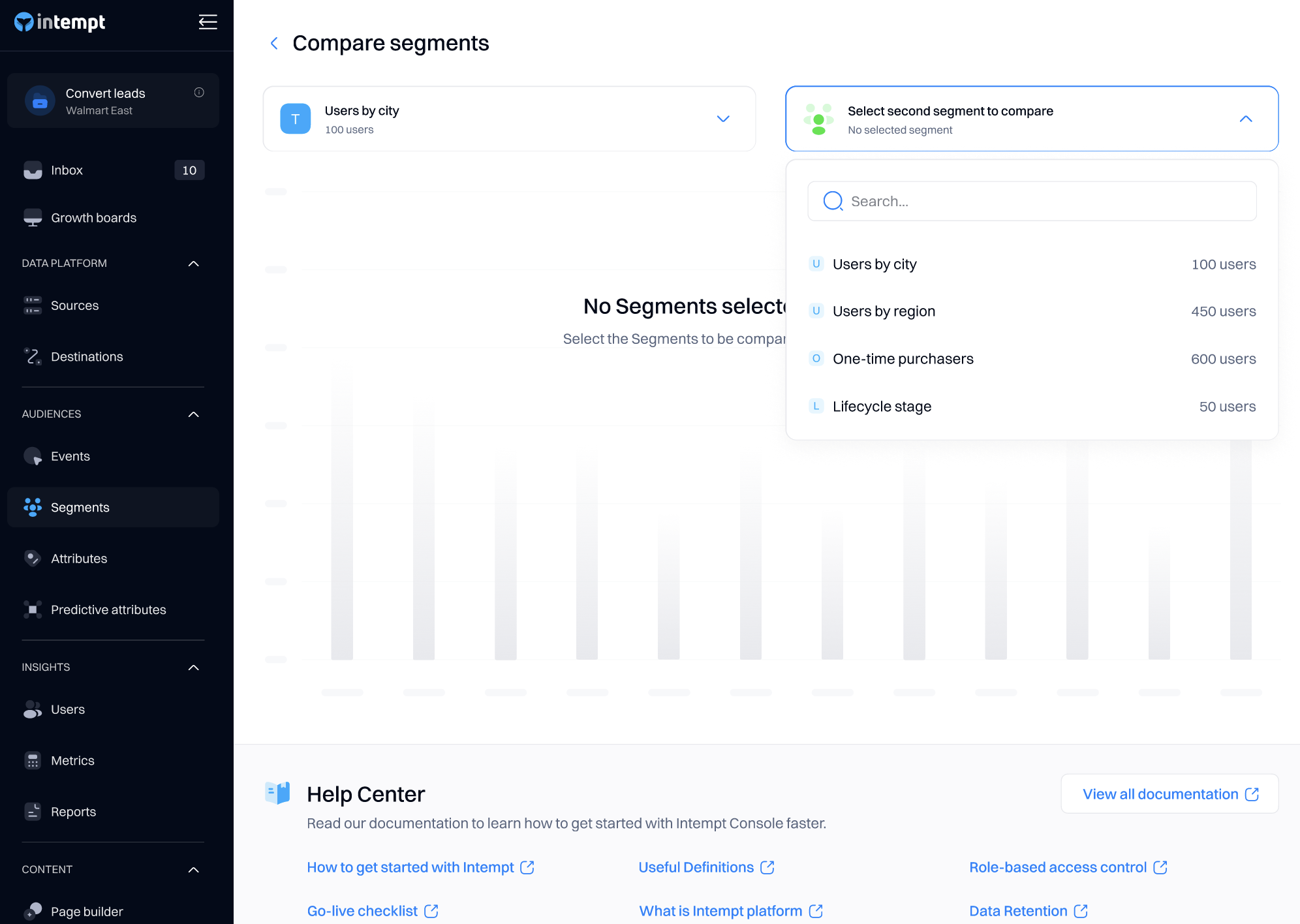This screenshot has width=1300, height=924.
Task: Collapse the Audiences section
Action: (193, 414)
